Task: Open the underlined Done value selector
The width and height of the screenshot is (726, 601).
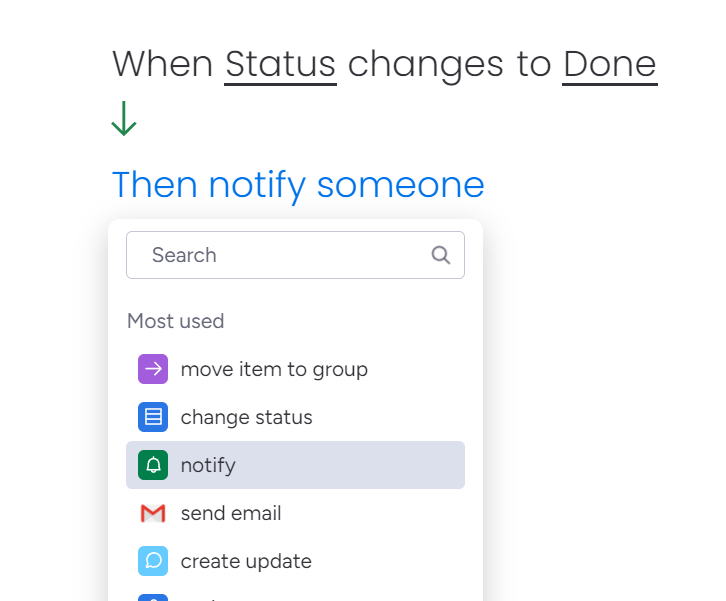Action: (x=610, y=64)
